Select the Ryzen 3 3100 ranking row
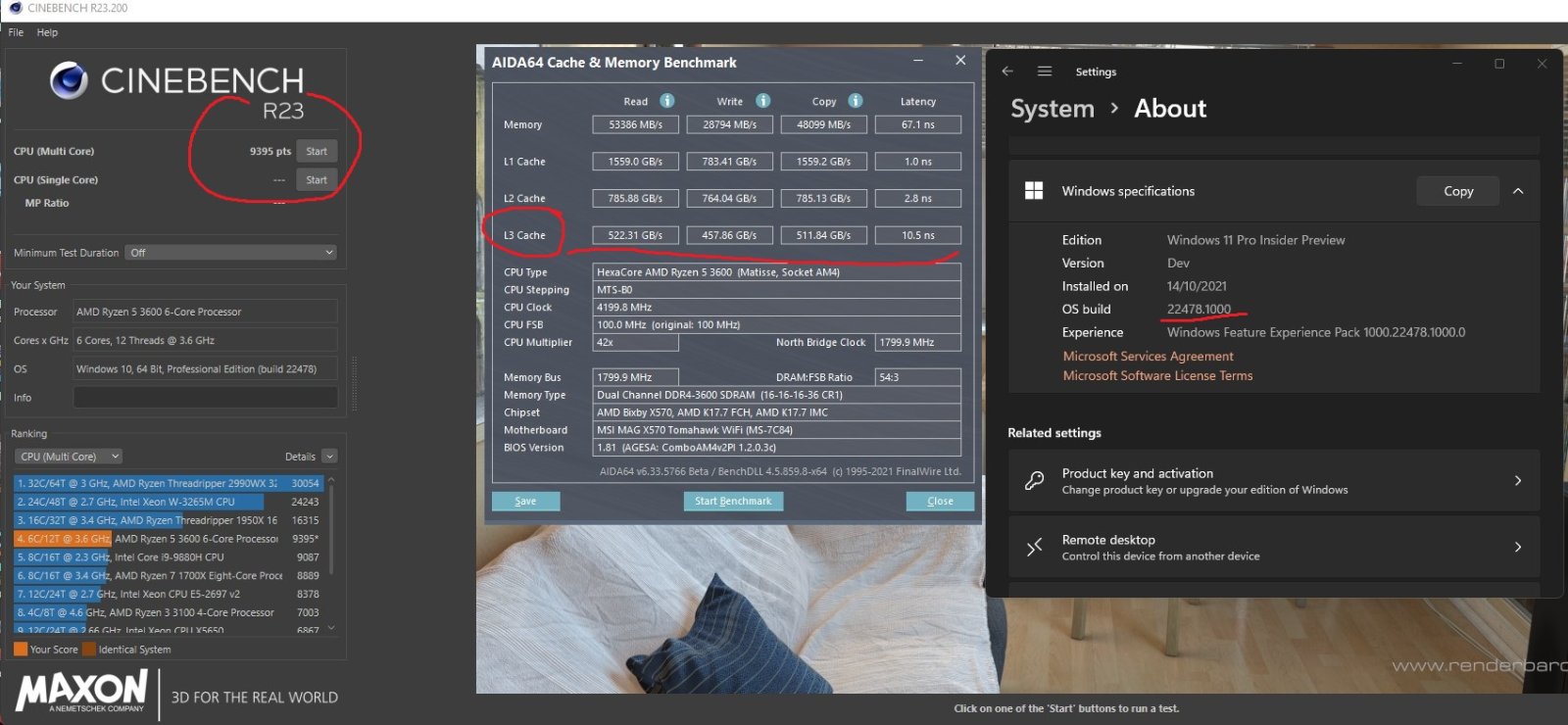 point(167,612)
